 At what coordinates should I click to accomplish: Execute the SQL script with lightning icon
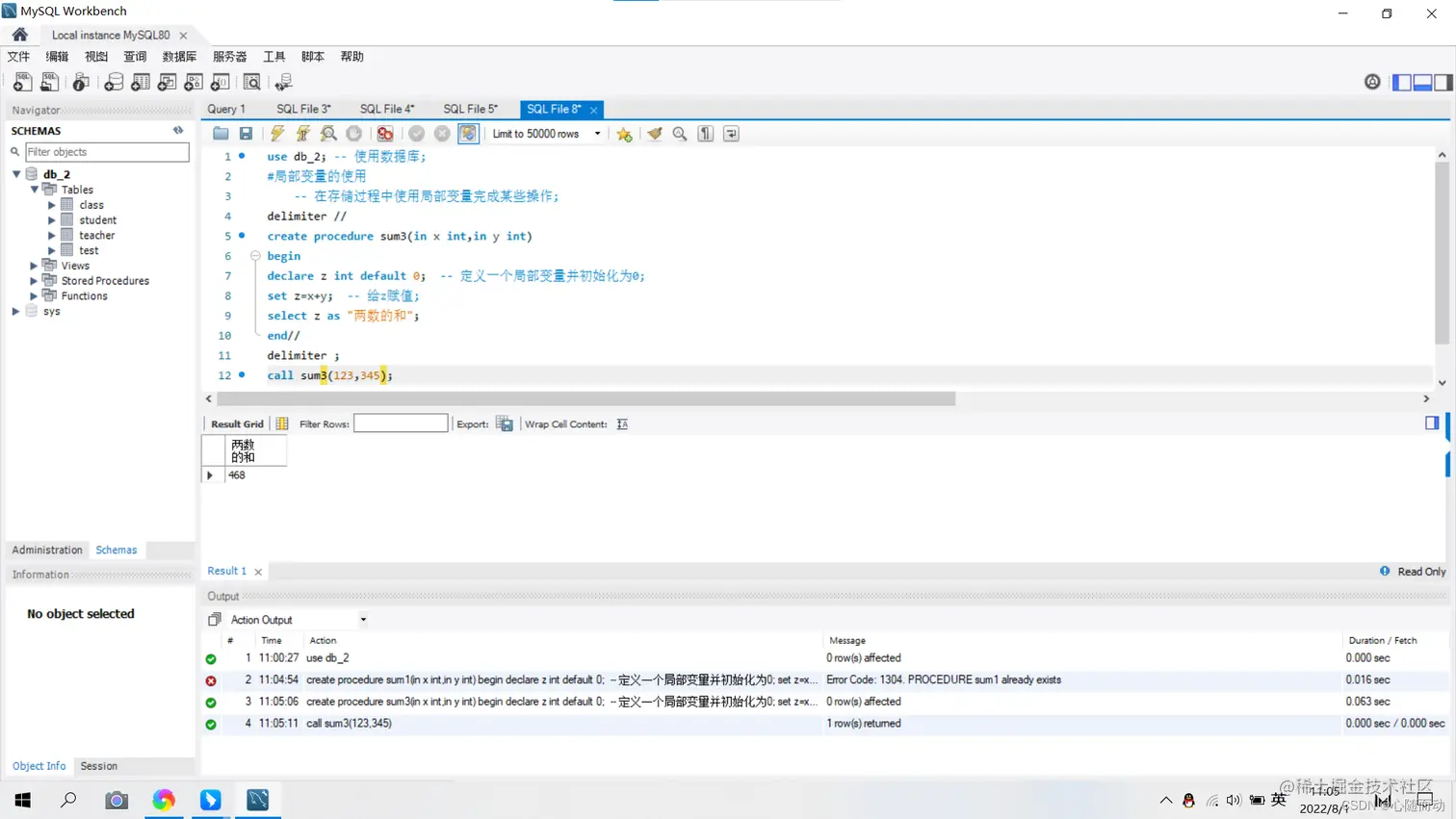[277, 134]
